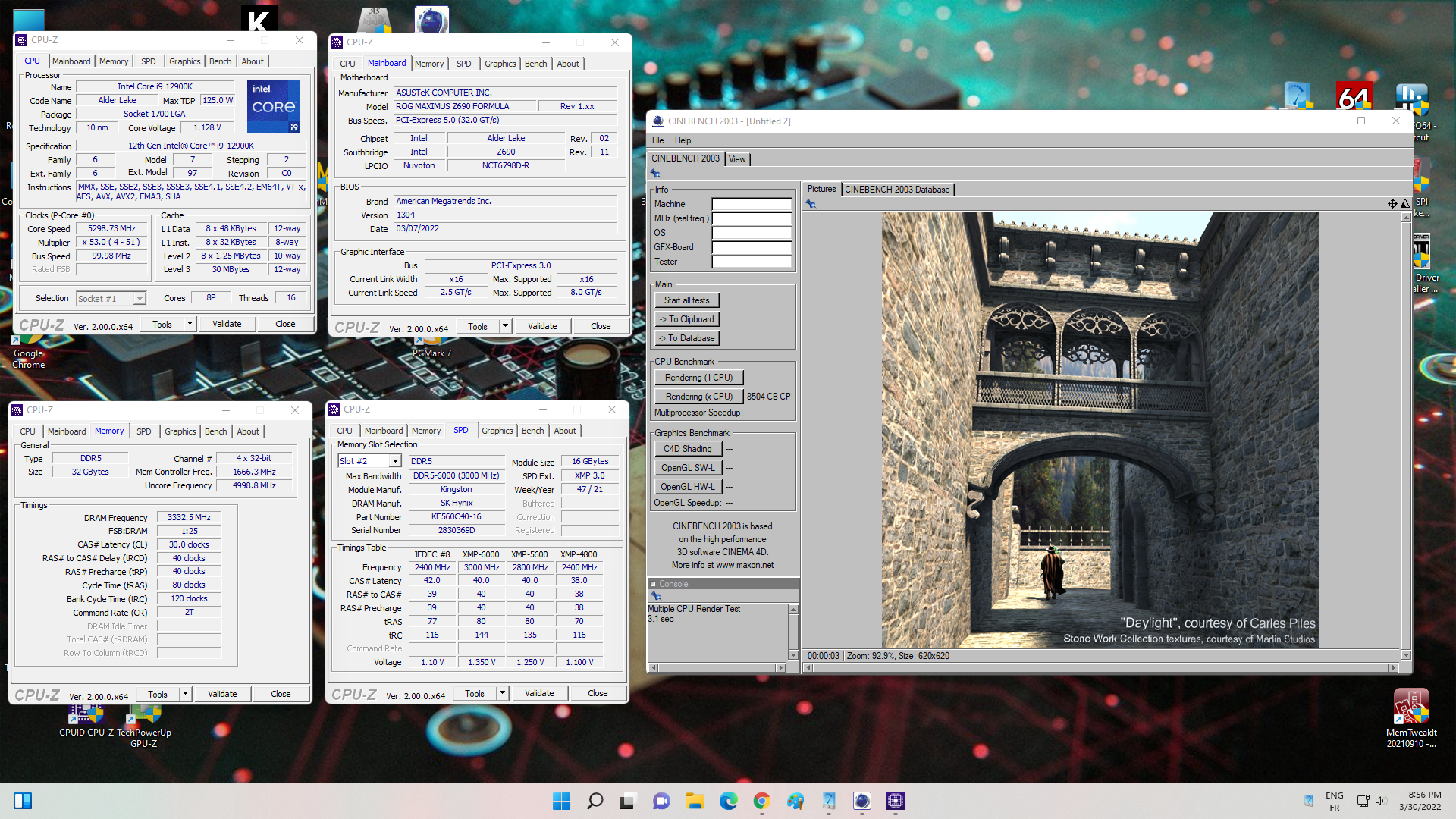Click the To Database button
The image size is (1456, 819).
[x=687, y=338]
